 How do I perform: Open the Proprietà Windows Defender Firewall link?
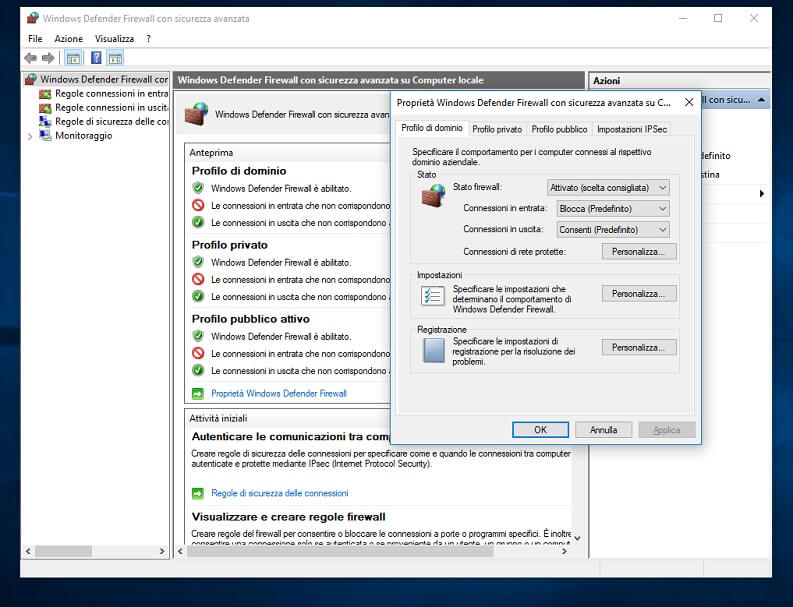pyautogui.click(x=279, y=394)
